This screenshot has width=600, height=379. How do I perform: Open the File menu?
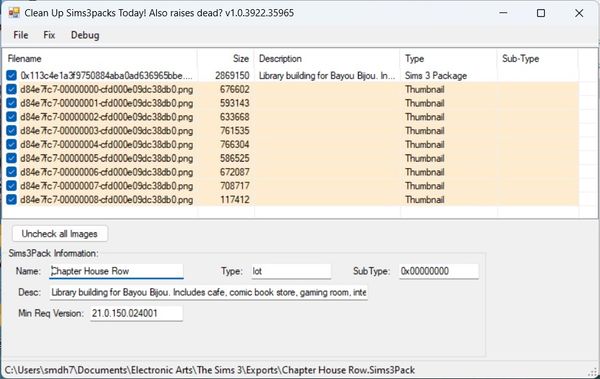click(x=21, y=35)
